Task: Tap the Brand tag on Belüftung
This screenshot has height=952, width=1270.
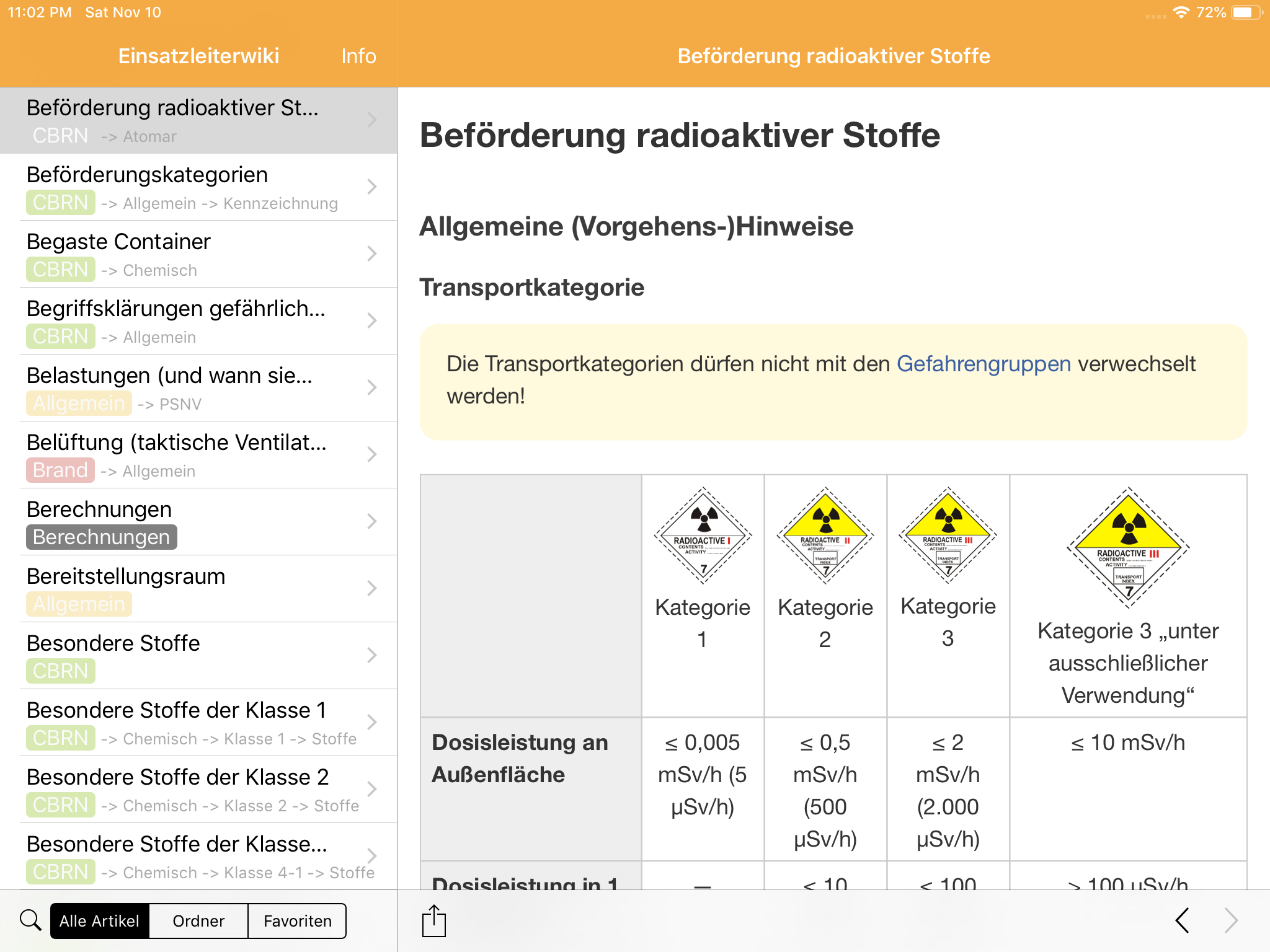Action: point(60,470)
